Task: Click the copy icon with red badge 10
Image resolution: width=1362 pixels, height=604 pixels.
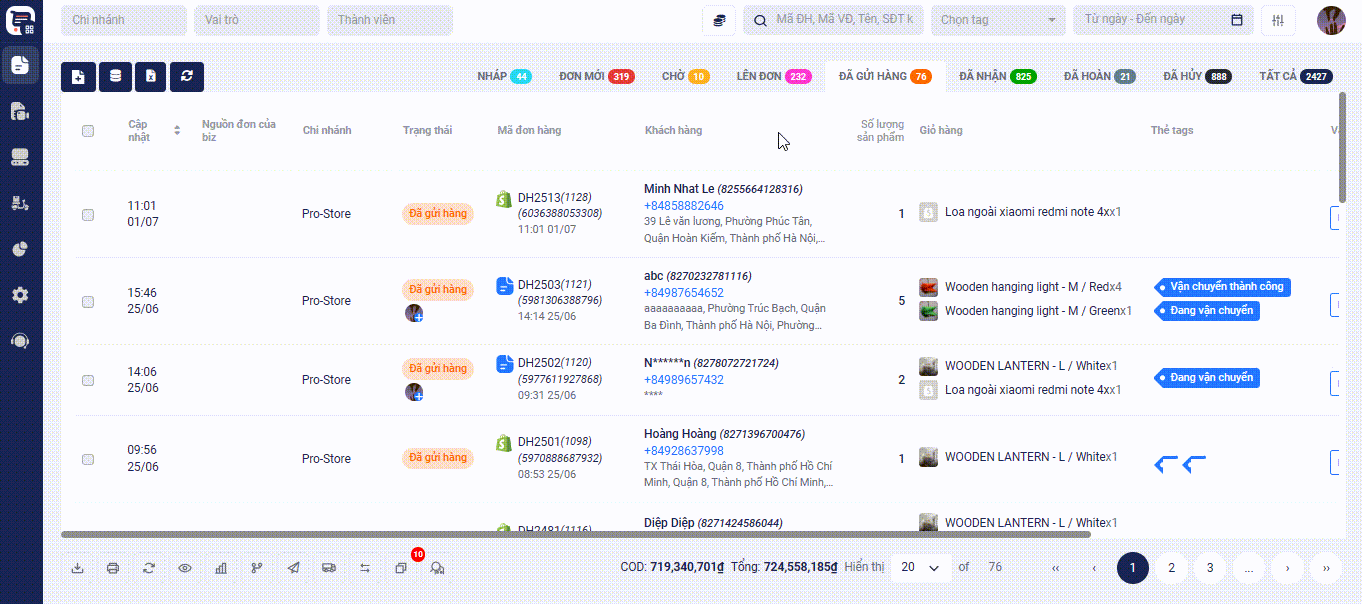Action: coord(400,568)
